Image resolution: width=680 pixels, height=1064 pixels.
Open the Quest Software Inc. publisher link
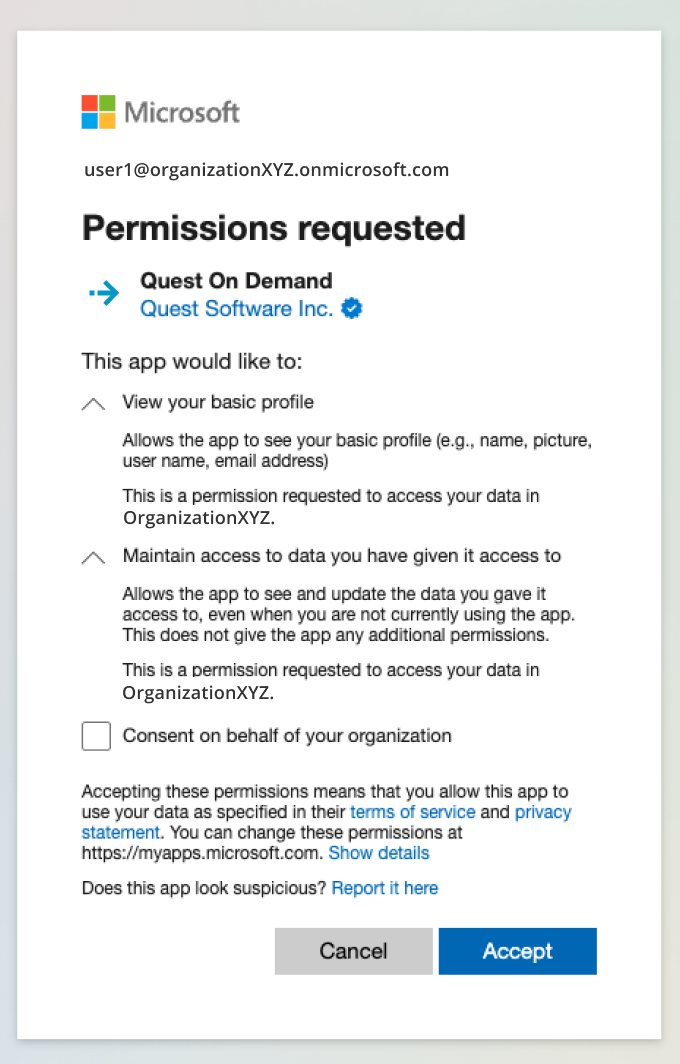(x=236, y=309)
